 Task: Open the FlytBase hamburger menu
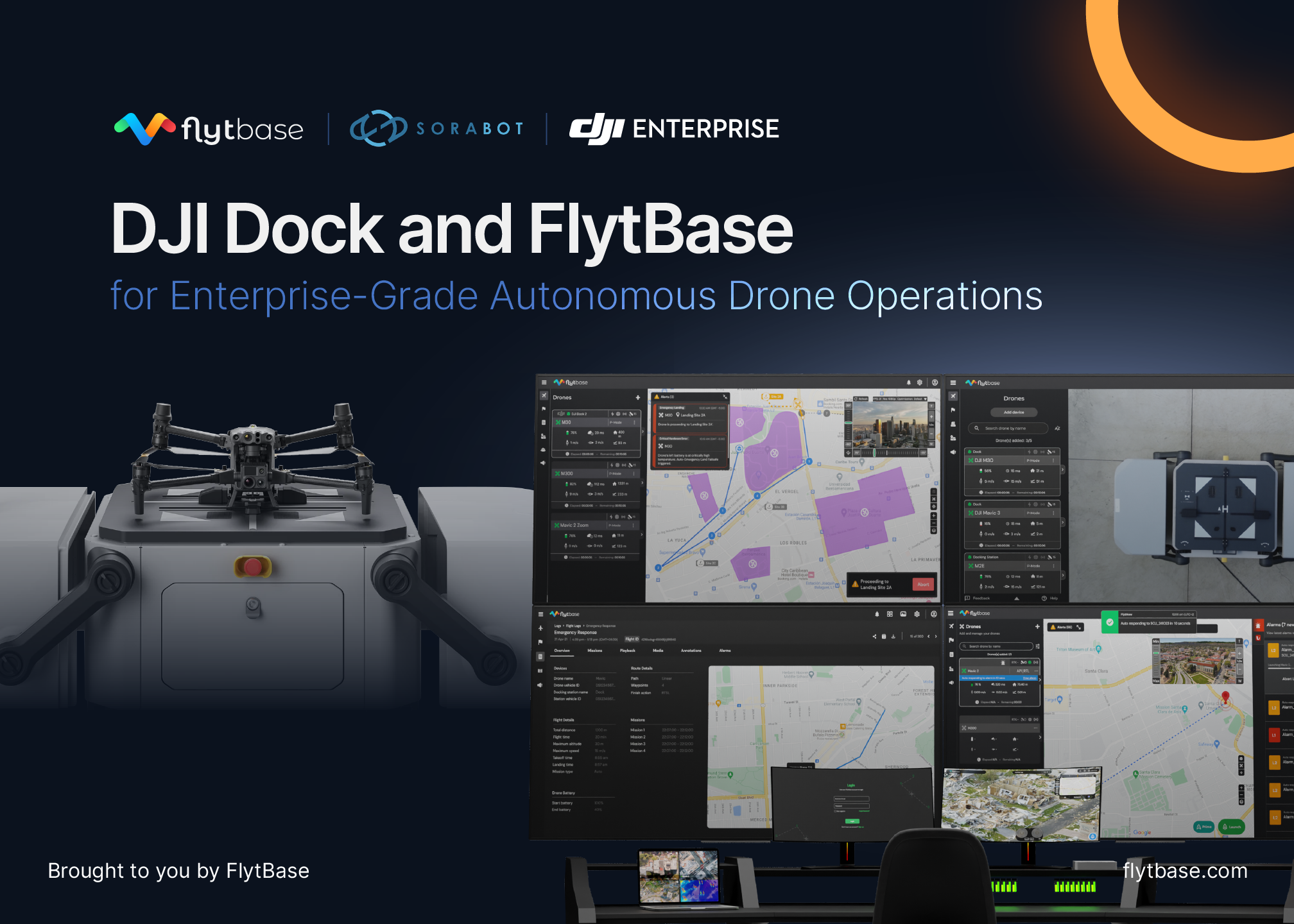544,382
